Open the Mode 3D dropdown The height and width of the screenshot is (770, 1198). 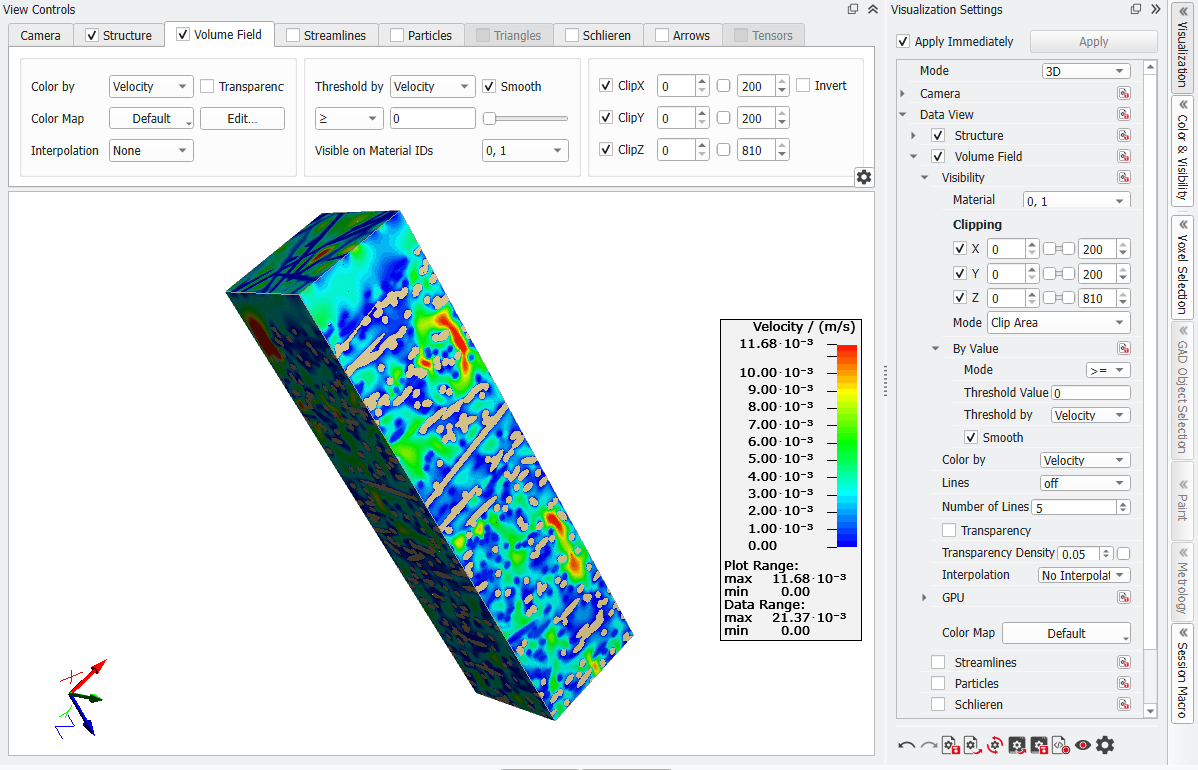tap(1086, 71)
